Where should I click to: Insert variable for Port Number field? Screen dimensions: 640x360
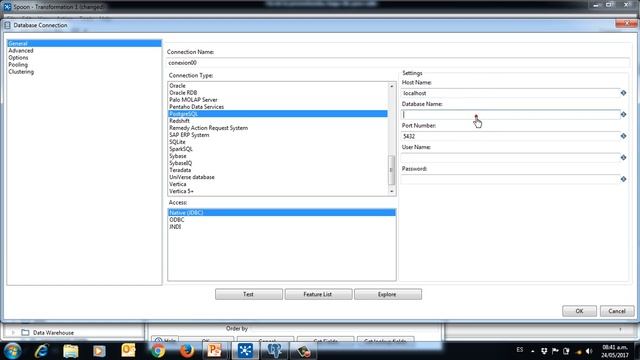pos(623,136)
